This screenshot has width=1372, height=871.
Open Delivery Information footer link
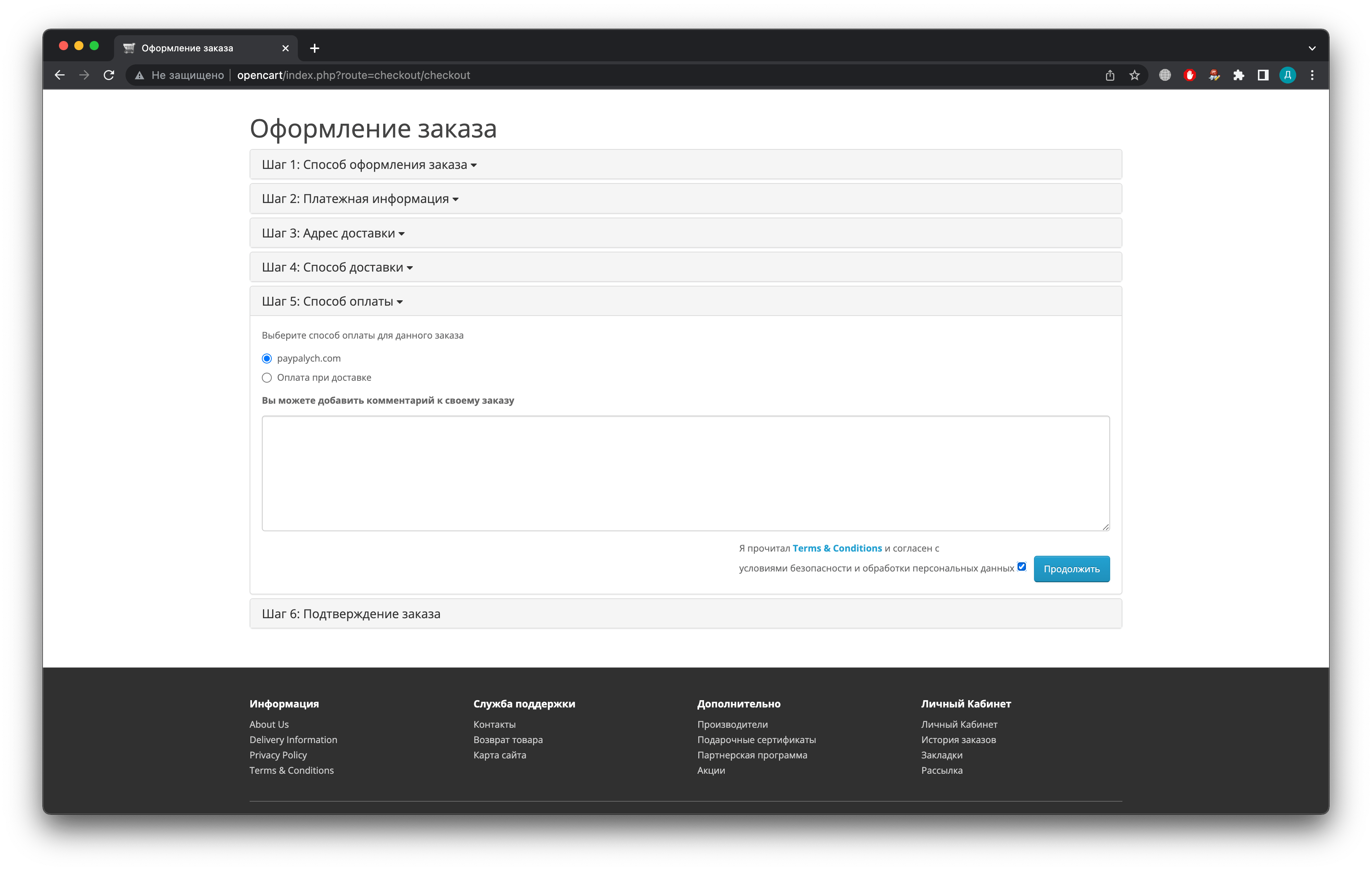click(293, 740)
